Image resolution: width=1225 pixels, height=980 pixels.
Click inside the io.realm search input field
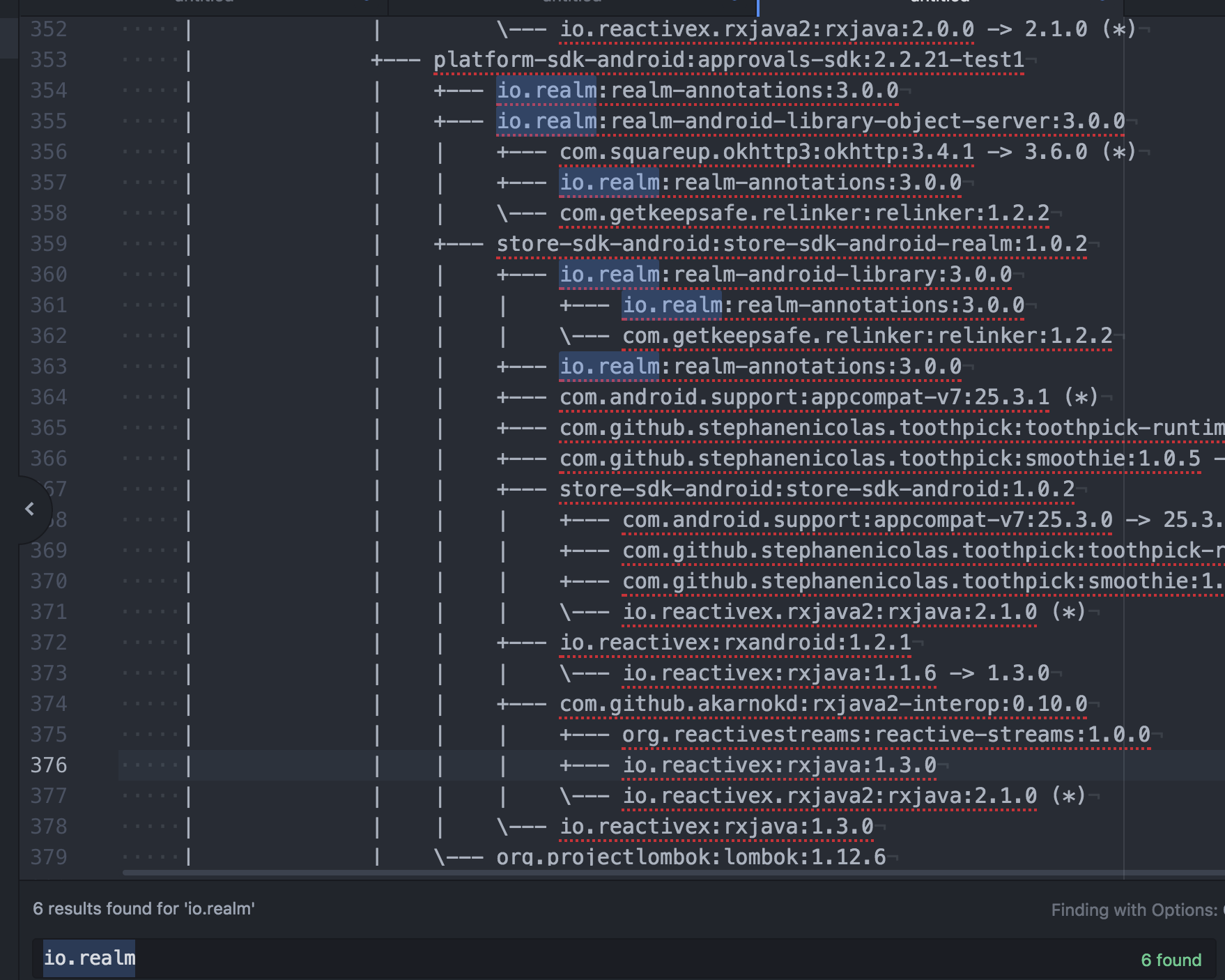[x=279, y=958]
